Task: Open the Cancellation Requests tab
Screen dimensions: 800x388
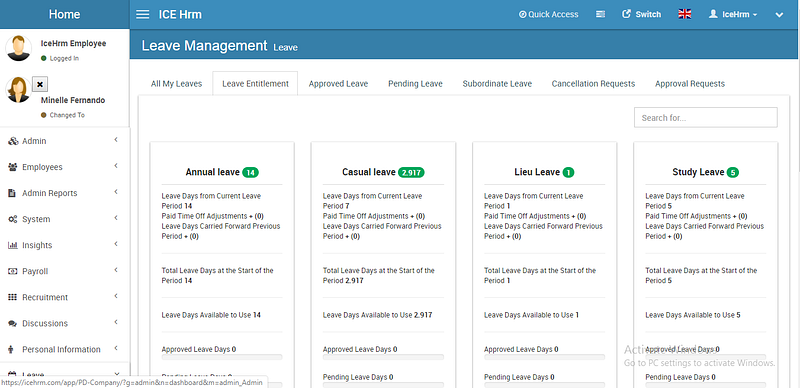Action: tap(593, 84)
